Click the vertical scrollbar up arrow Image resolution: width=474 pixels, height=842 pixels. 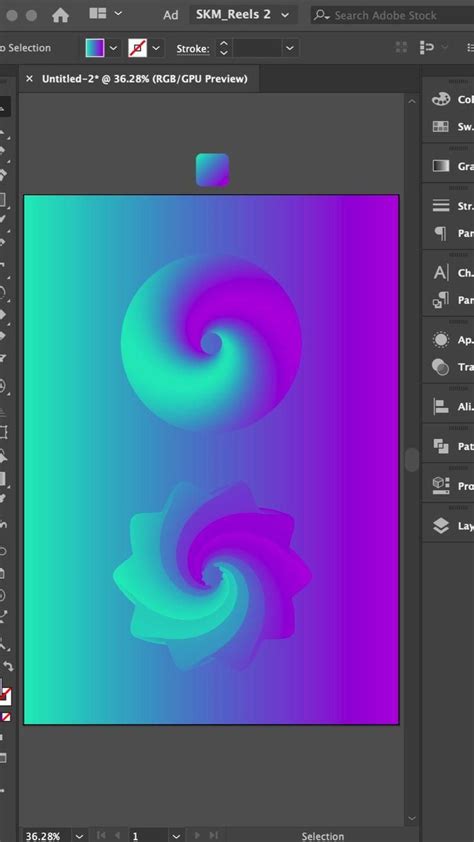[412, 101]
